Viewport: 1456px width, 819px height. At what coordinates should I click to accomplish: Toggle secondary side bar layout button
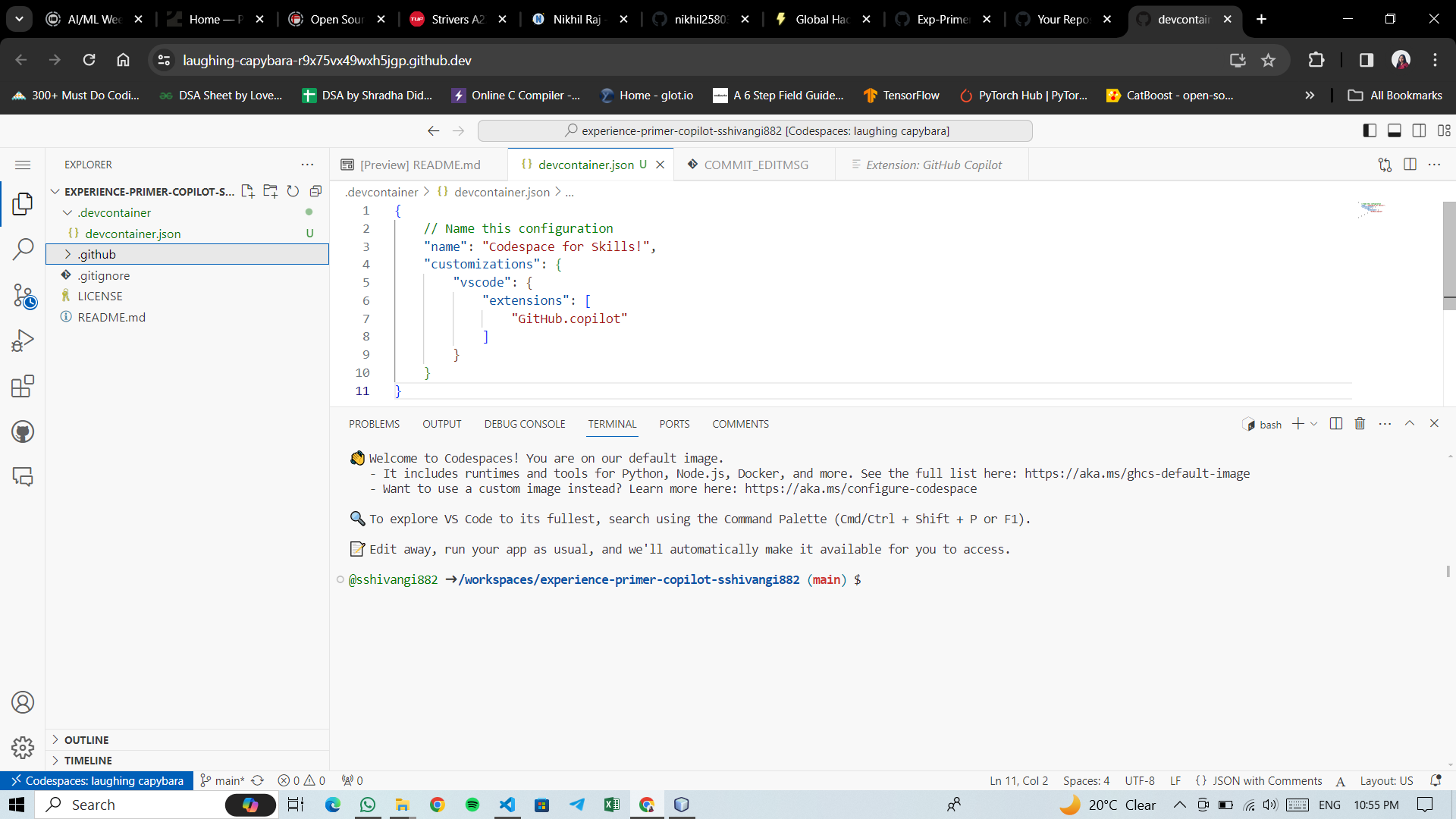tap(1419, 130)
